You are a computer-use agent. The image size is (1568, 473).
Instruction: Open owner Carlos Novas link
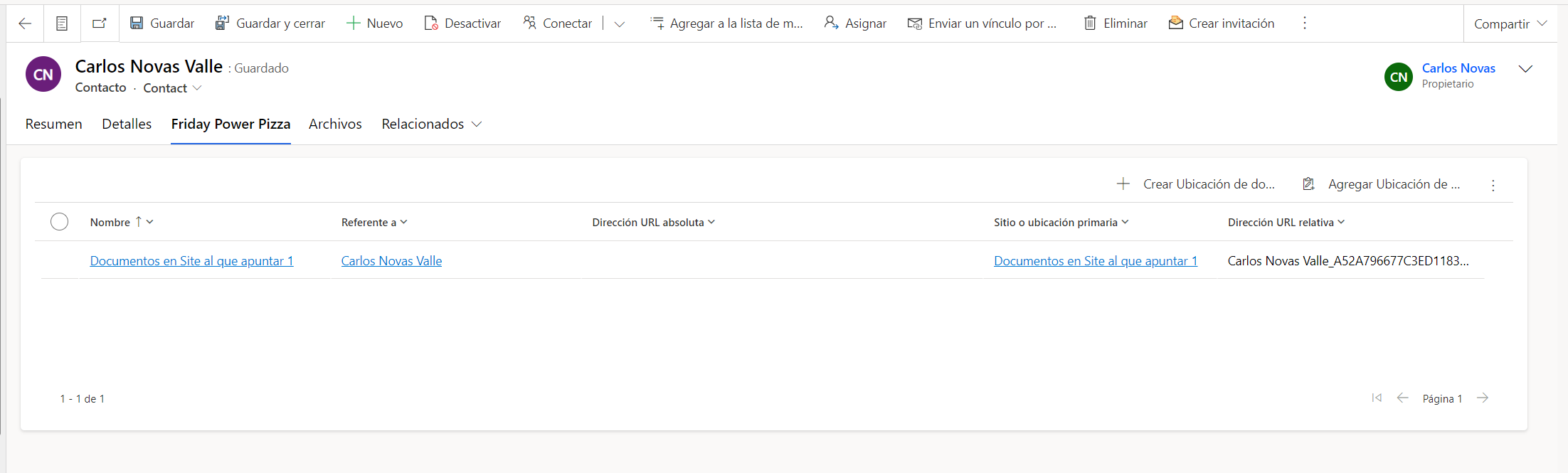pos(1458,68)
